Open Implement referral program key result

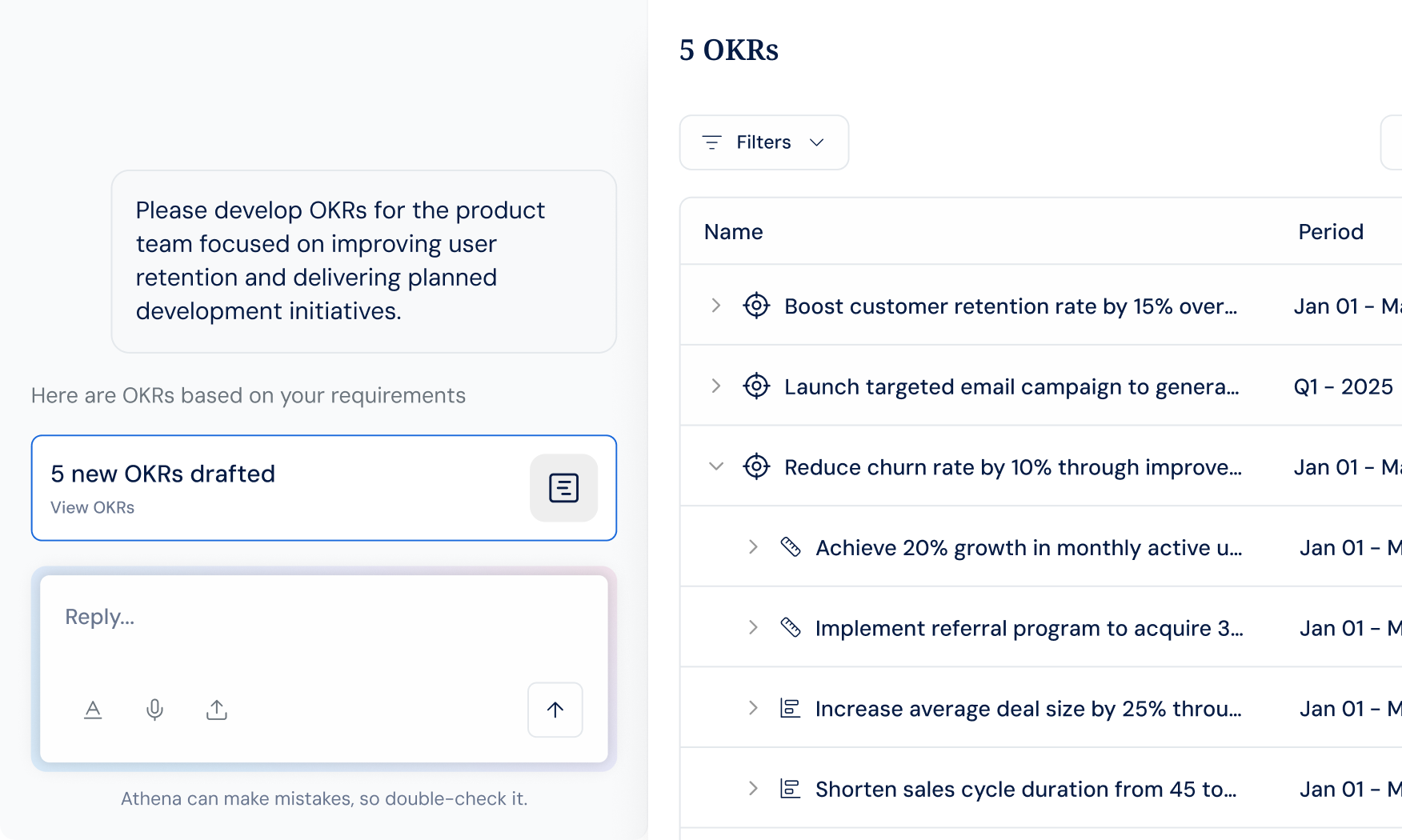[x=1029, y=629]
